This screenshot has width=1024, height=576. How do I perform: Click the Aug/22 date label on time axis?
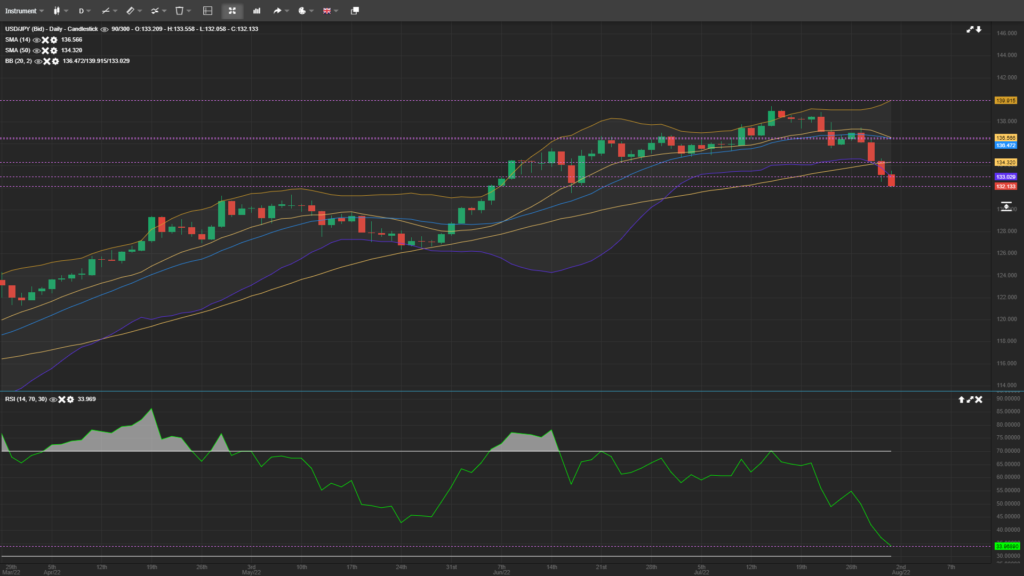pyautogui.click(x=901, y=572)
